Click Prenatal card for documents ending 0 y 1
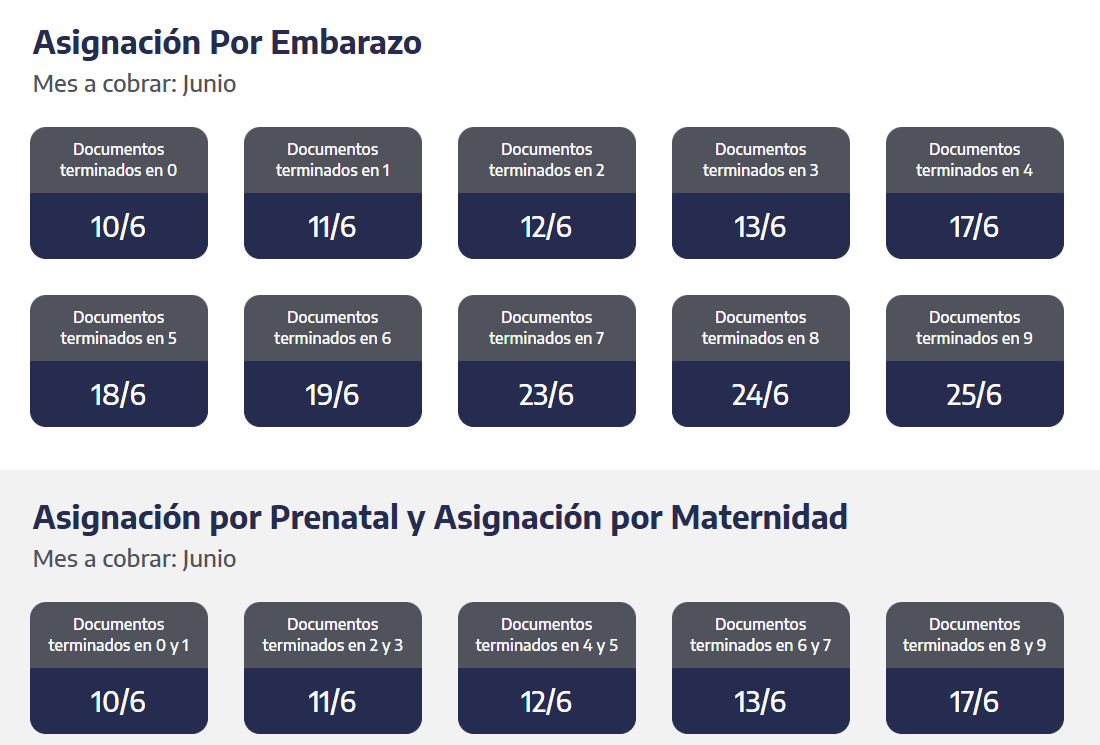Screen dimensions: 1100x745 pos(119,668)
